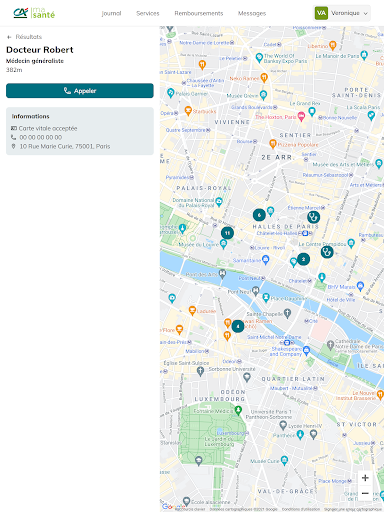Click the Appeler call button

80,91
